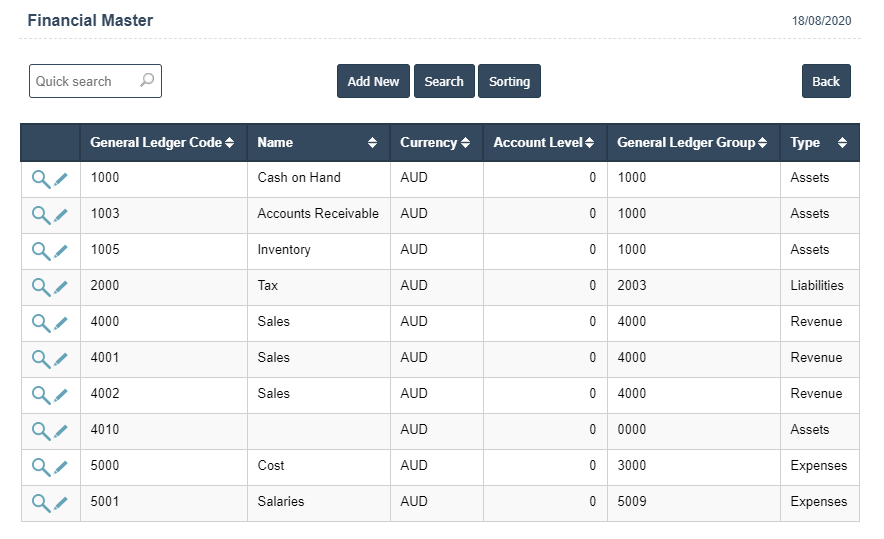Go back using the Back button
Screen dimensions: 884x539
(826, 81)
